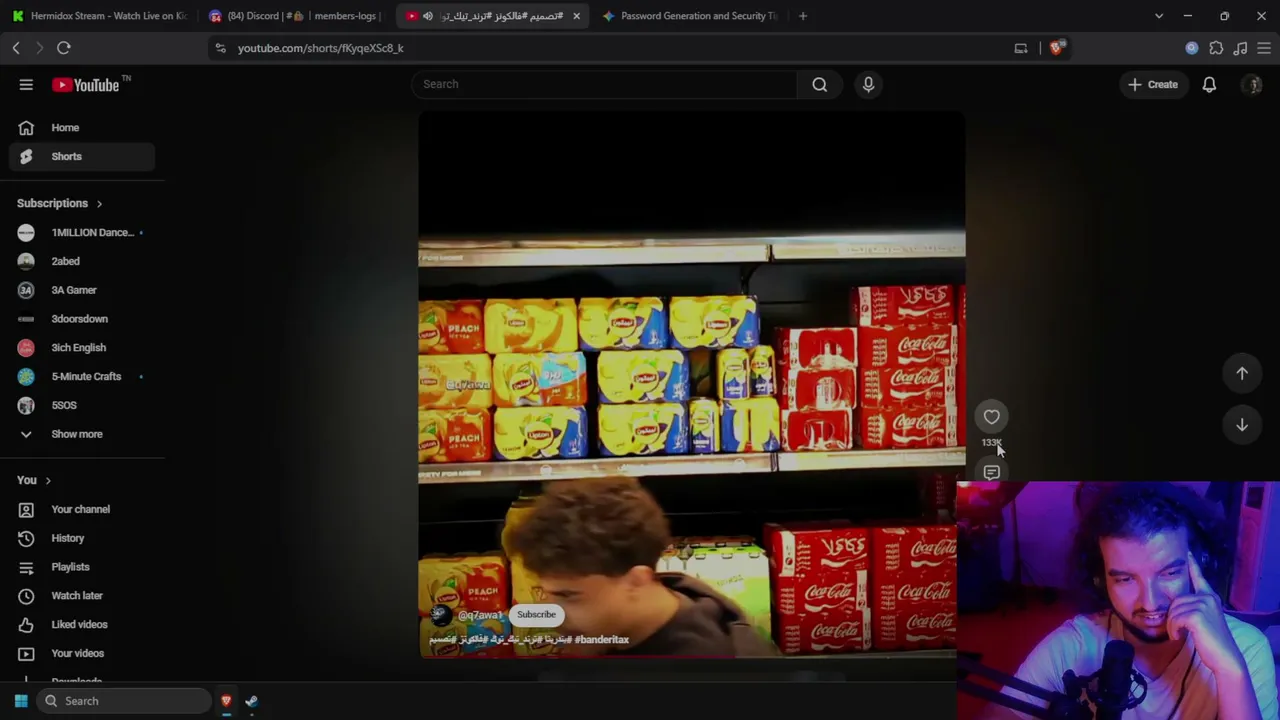This screenshot has width=1280, height=720.
Task: Go to the previous Short
Action: click(1242, 373)
